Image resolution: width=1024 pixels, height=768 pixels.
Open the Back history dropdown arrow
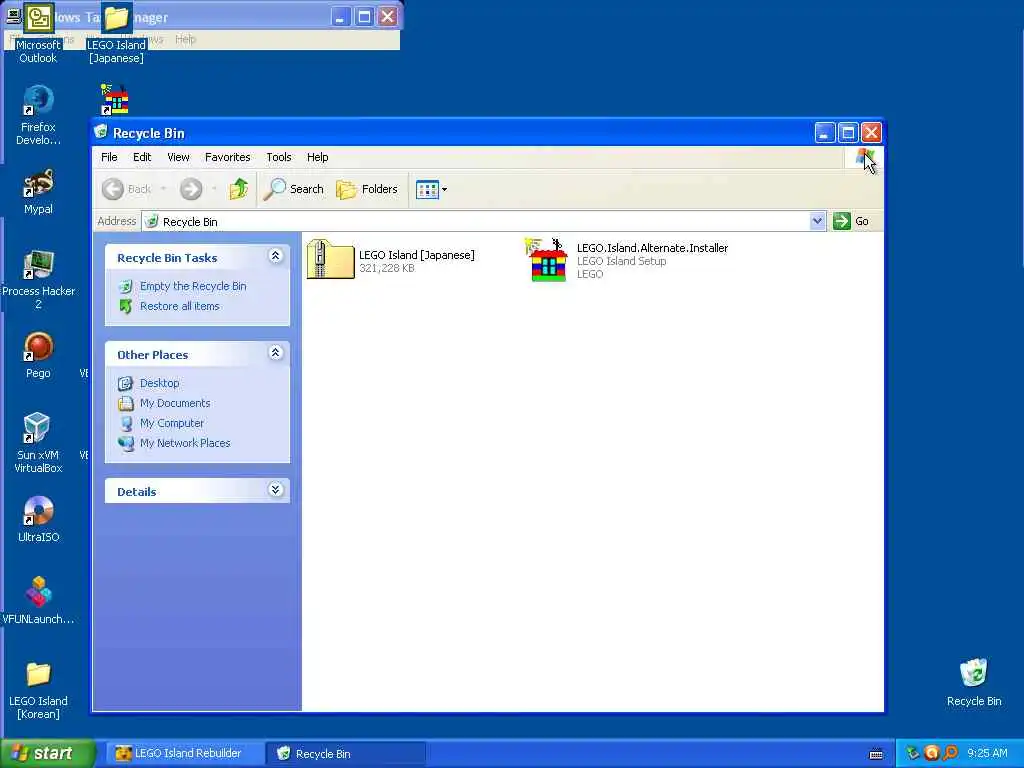[163, 189]
